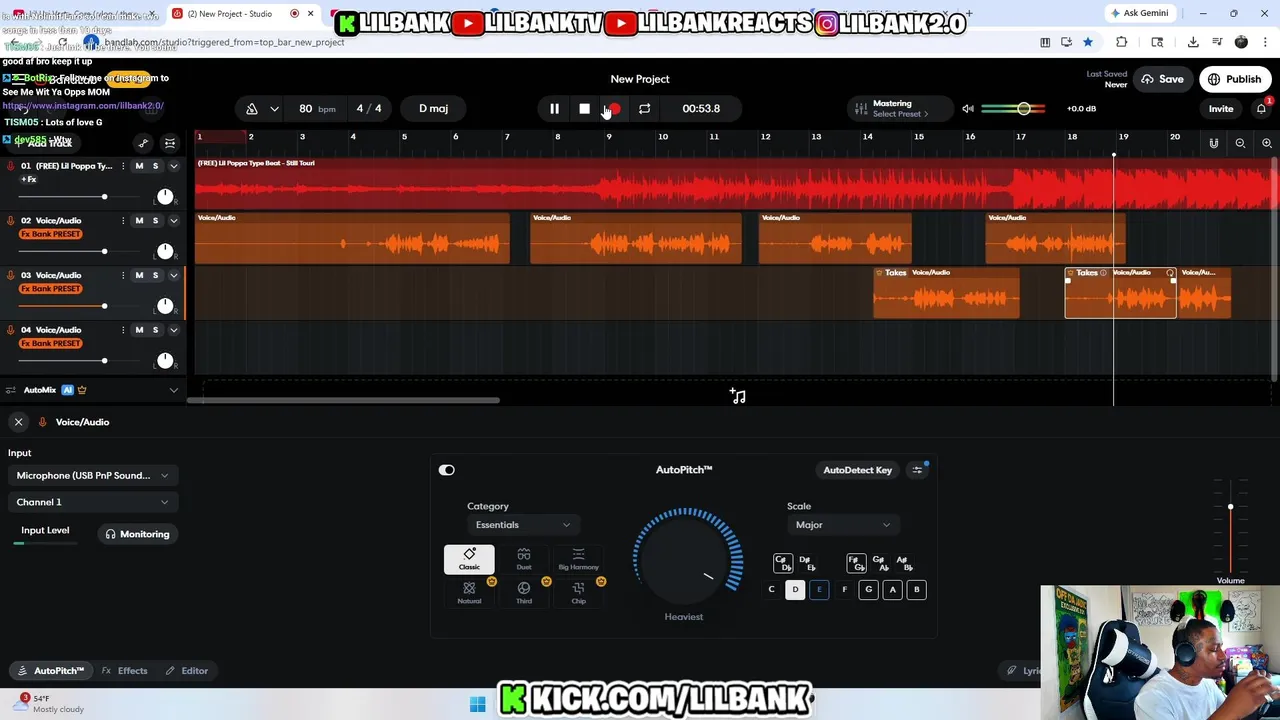Open AutoPitch advanced settings sliders icon
Viewport: 1280px width, 720px height.
click(x=917, y=470)
